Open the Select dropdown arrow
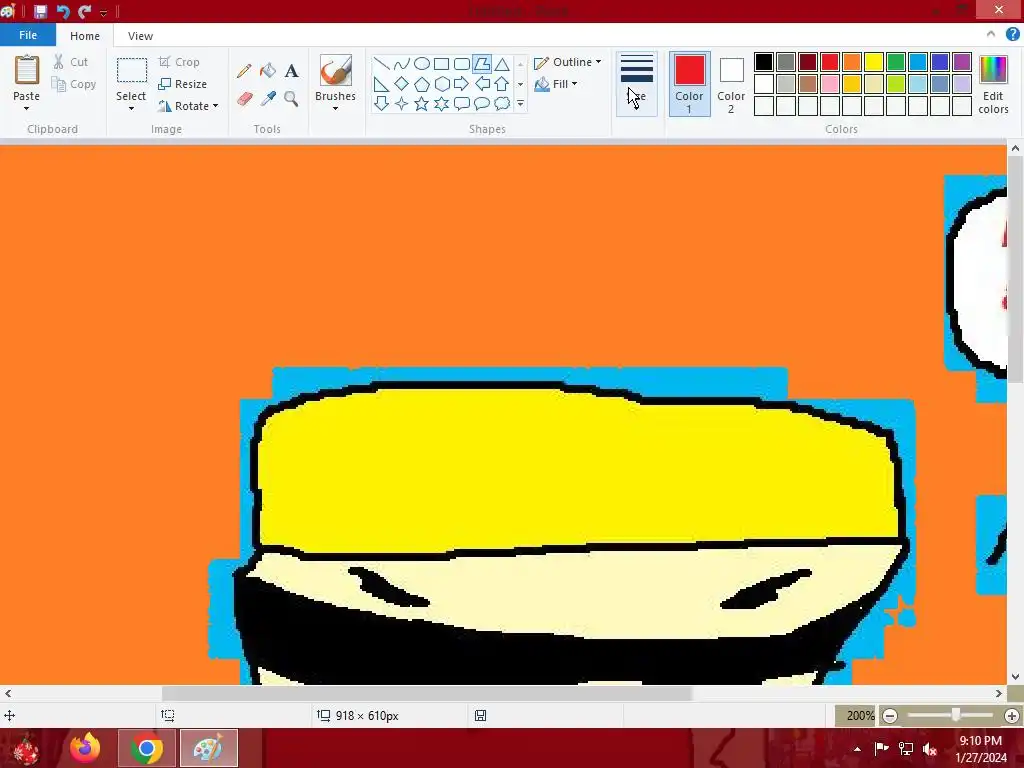The image size is (1024, 768). 131,108
